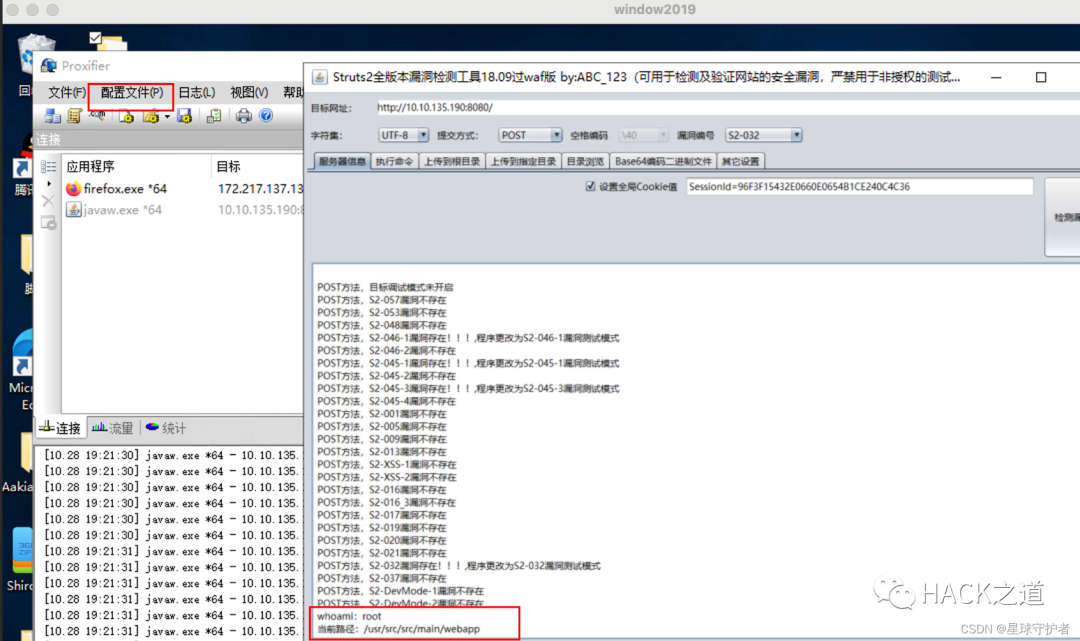
Task: Click the whoami: root output line
Action: tap(349, 616)
